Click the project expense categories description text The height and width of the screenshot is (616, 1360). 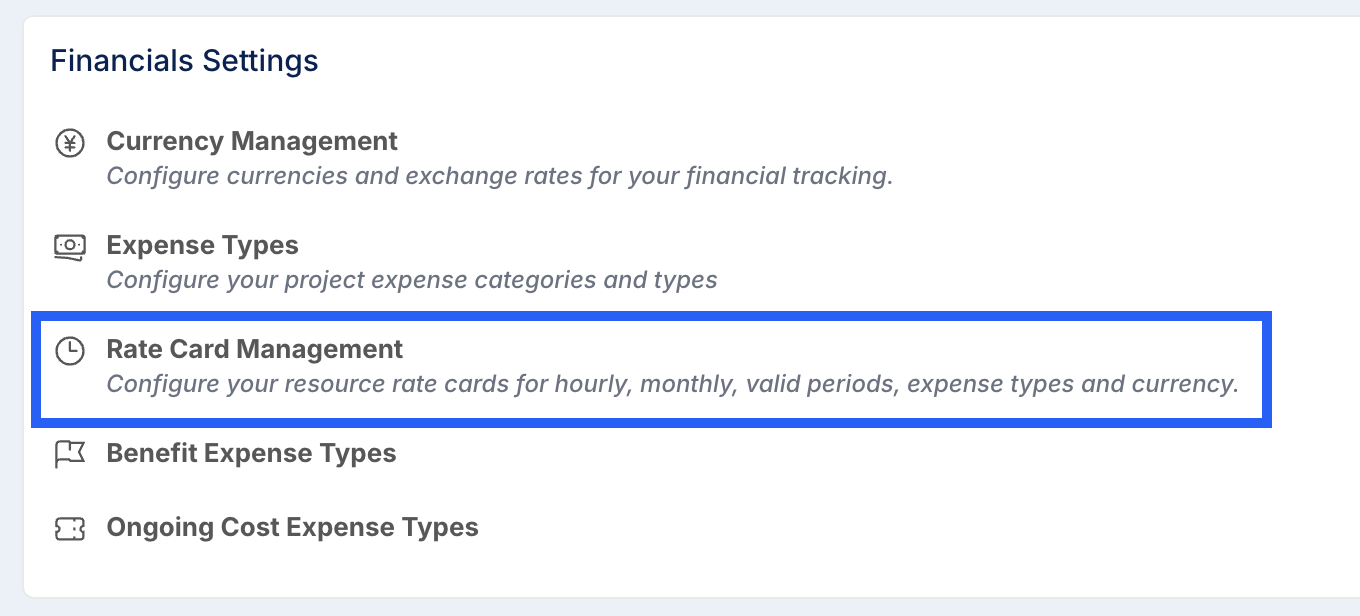click(x=412, y=280)
